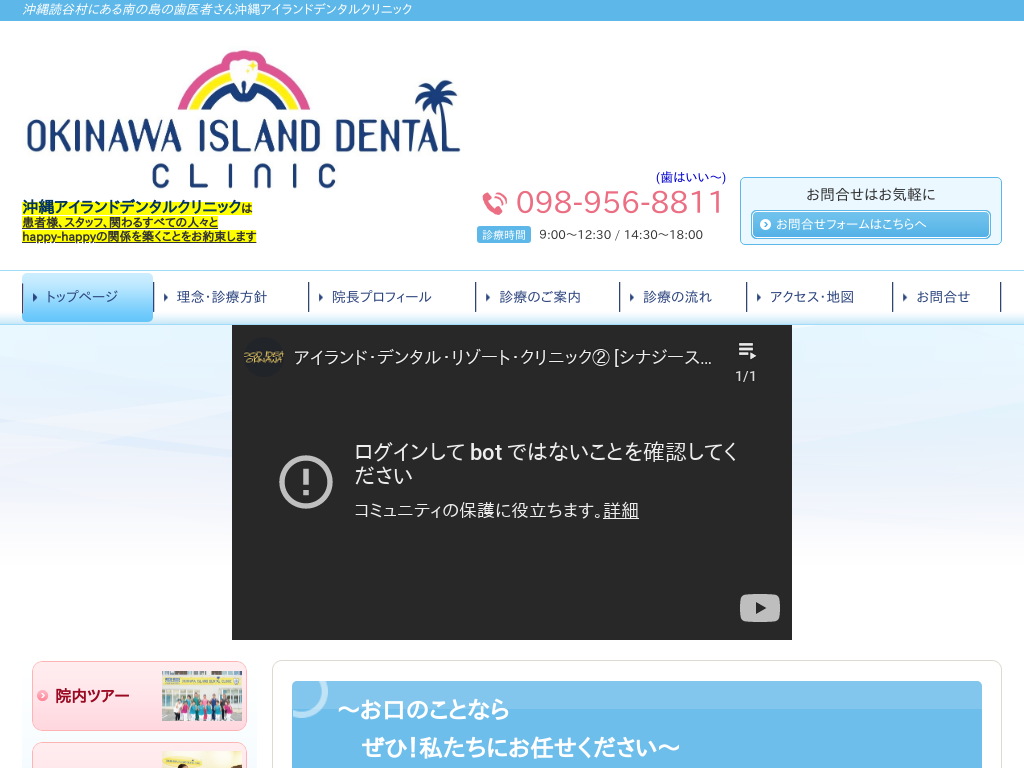Screen dimensions: 1024x768
Task: Click the (歯はいい〜) text above phone number
Action: click(691, 178)
